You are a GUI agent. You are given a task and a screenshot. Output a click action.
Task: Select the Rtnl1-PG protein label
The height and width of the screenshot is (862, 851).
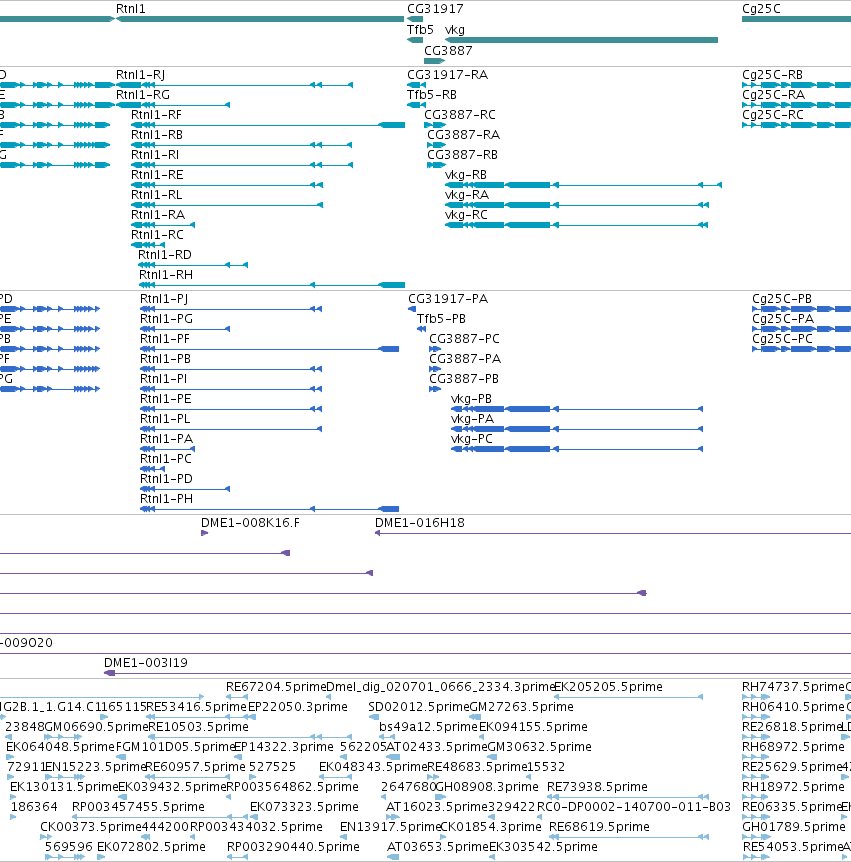[x=166, y=319]
